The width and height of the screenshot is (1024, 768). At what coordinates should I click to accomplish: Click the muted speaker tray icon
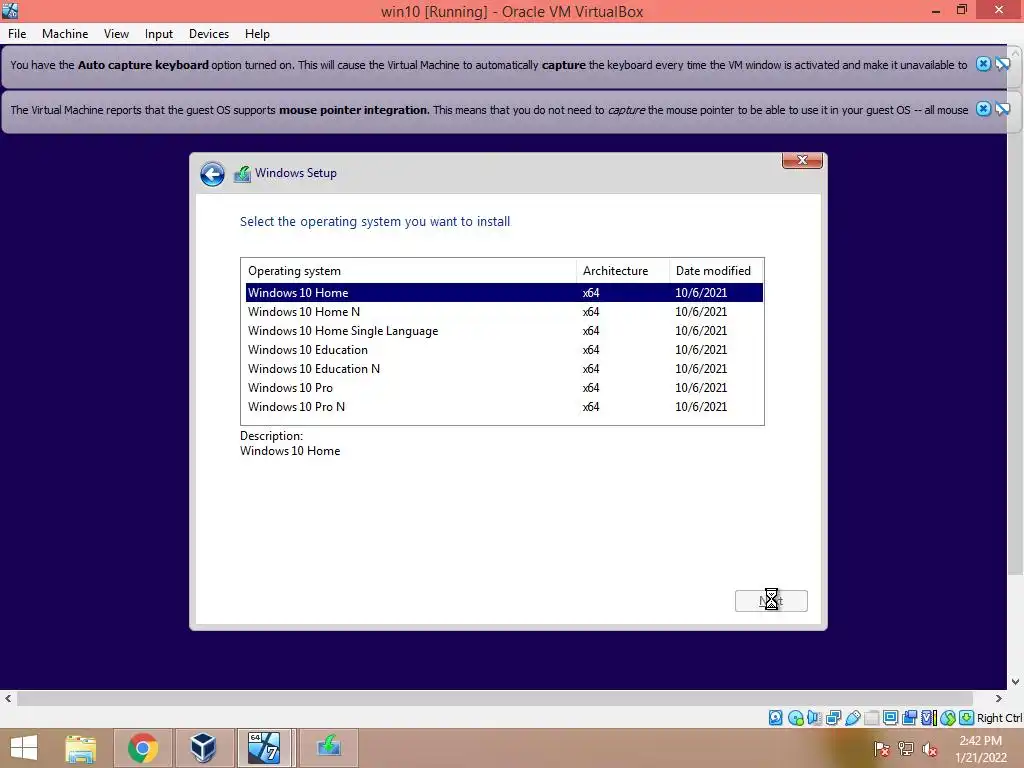tap(929, 748)
